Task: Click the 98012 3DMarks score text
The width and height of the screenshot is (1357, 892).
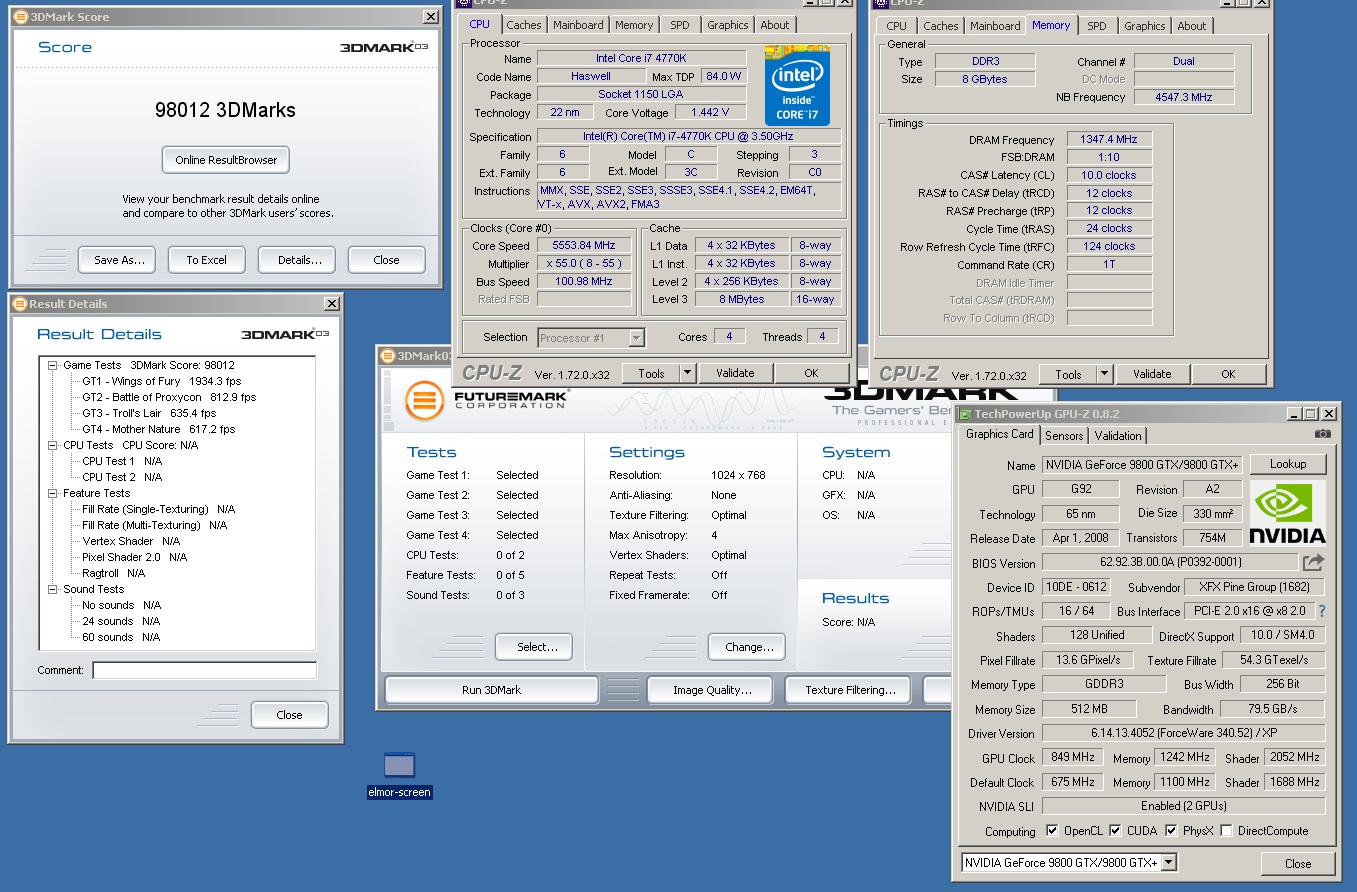Action: [225, 111]
